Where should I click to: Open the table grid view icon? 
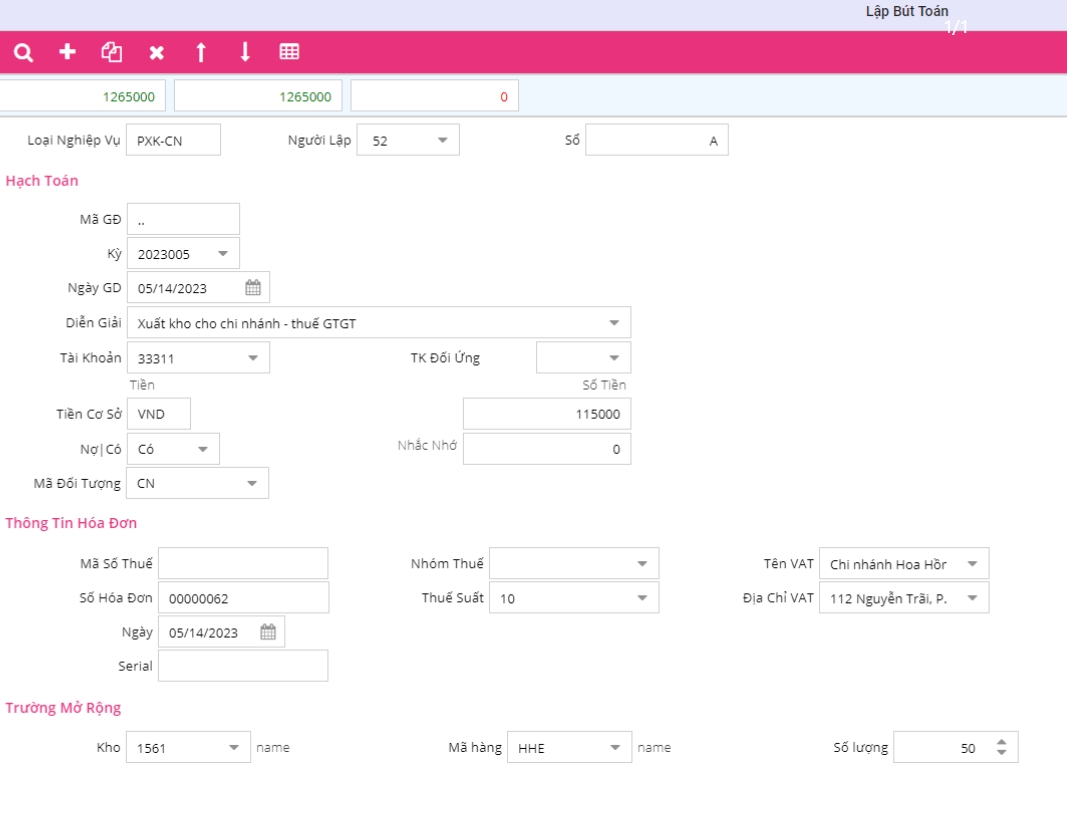tap(289, 52)
